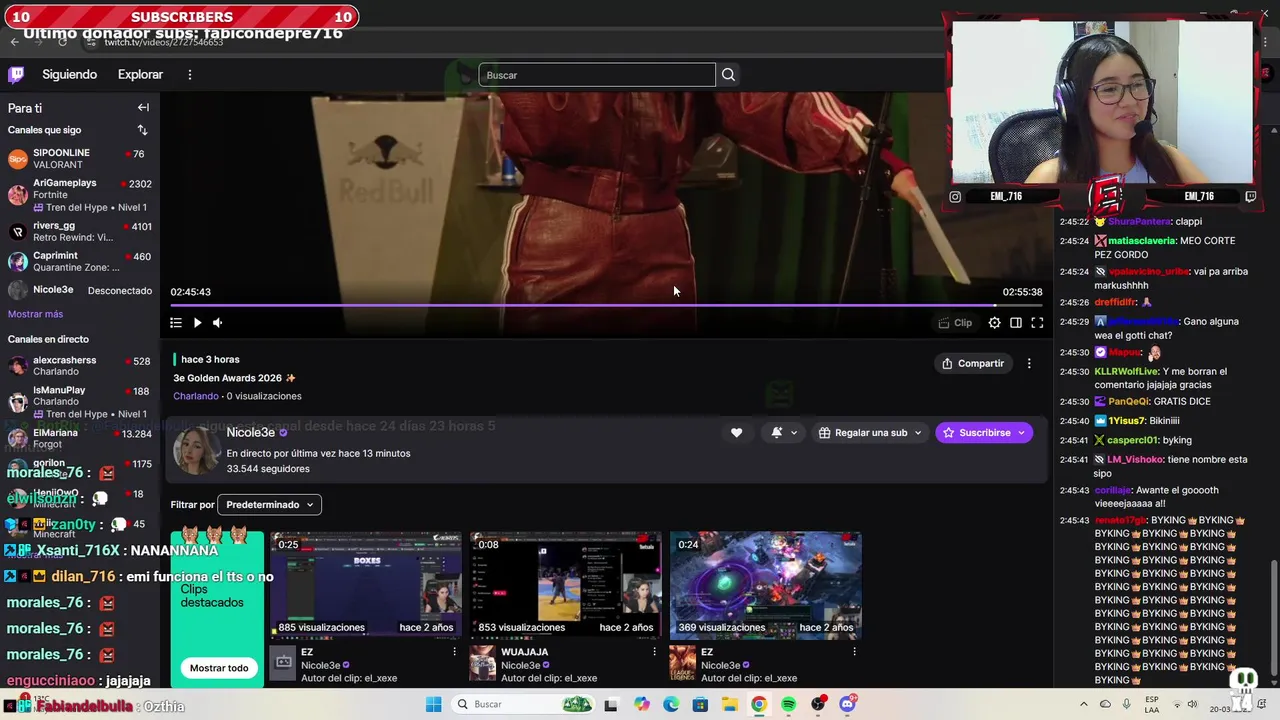Share the video with Compartir

973,364
